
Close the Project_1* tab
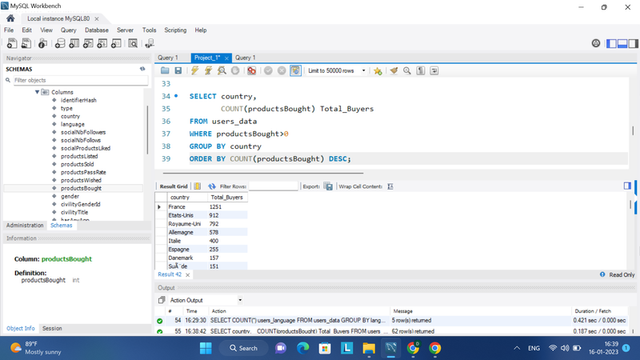pos(227,58)
